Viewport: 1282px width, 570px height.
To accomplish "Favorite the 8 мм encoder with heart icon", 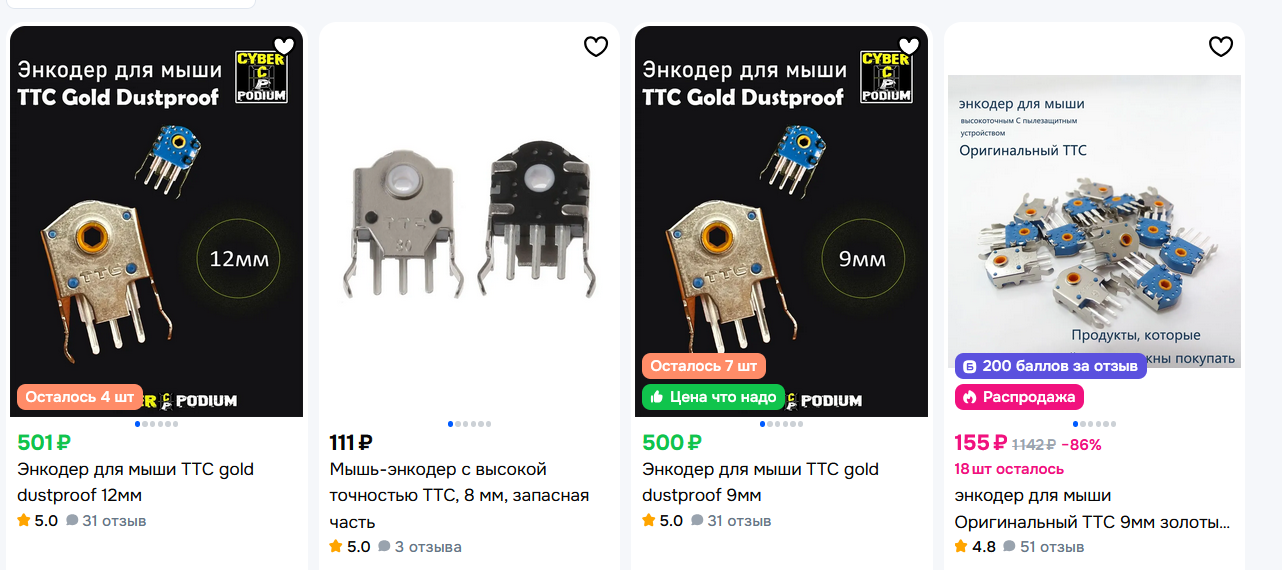I will [x=596, y=46].
